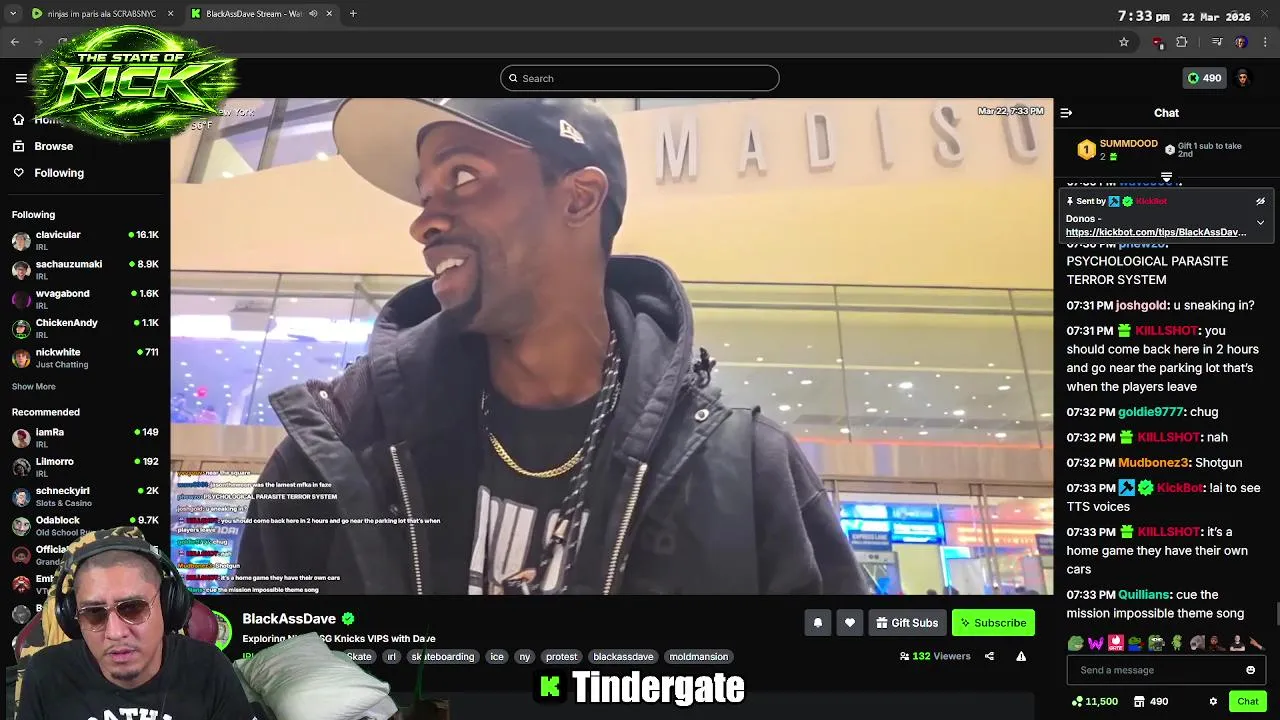Viewport: 1280px width, 720px height.
Task: Share the stream via share icon
Action: pos(989,656)
